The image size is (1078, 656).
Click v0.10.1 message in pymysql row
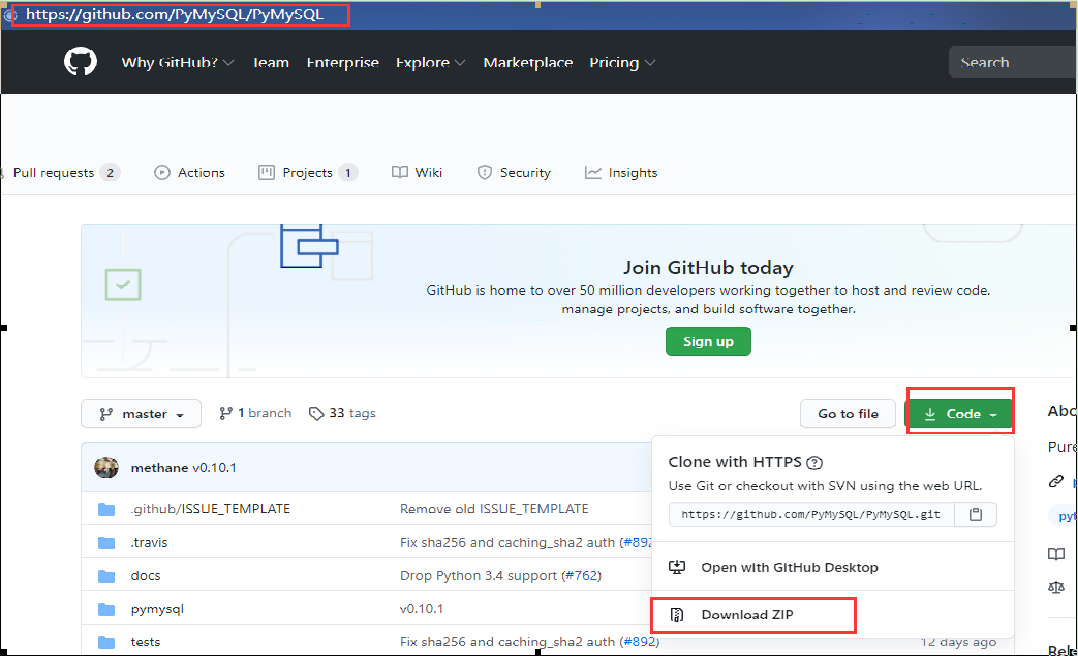pos(421,609)
